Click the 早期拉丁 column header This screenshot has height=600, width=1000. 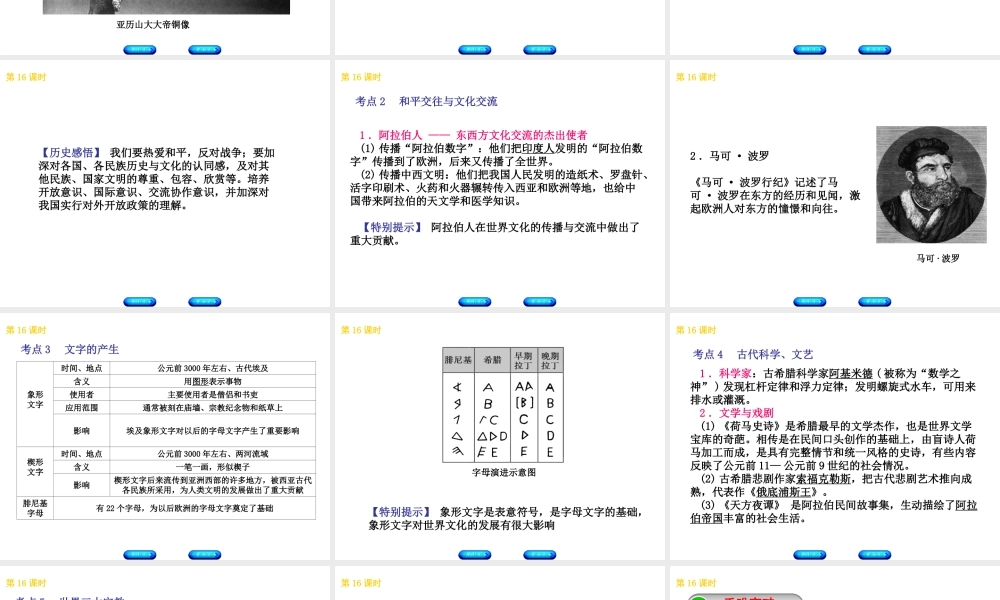click(524, 360)
